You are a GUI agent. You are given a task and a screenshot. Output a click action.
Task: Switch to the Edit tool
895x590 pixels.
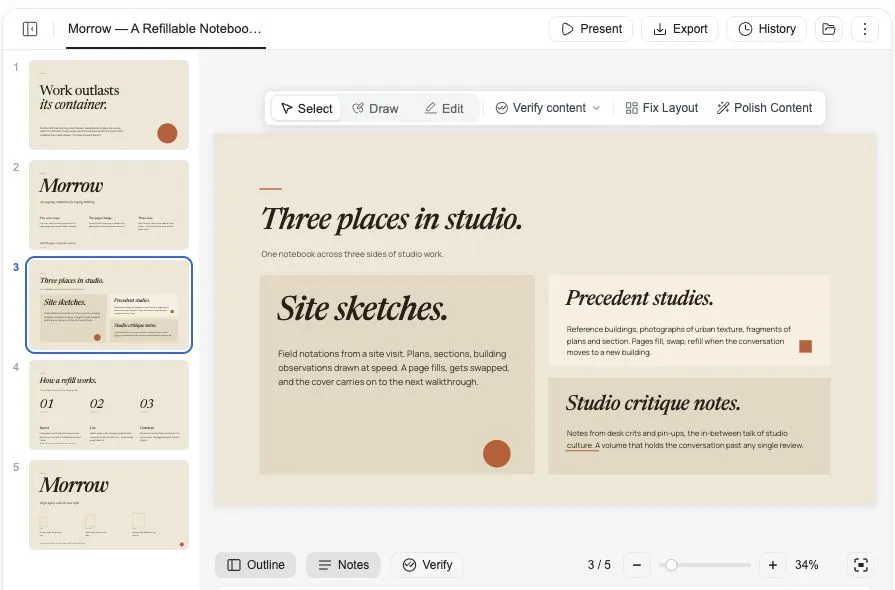tap(444, 108)
